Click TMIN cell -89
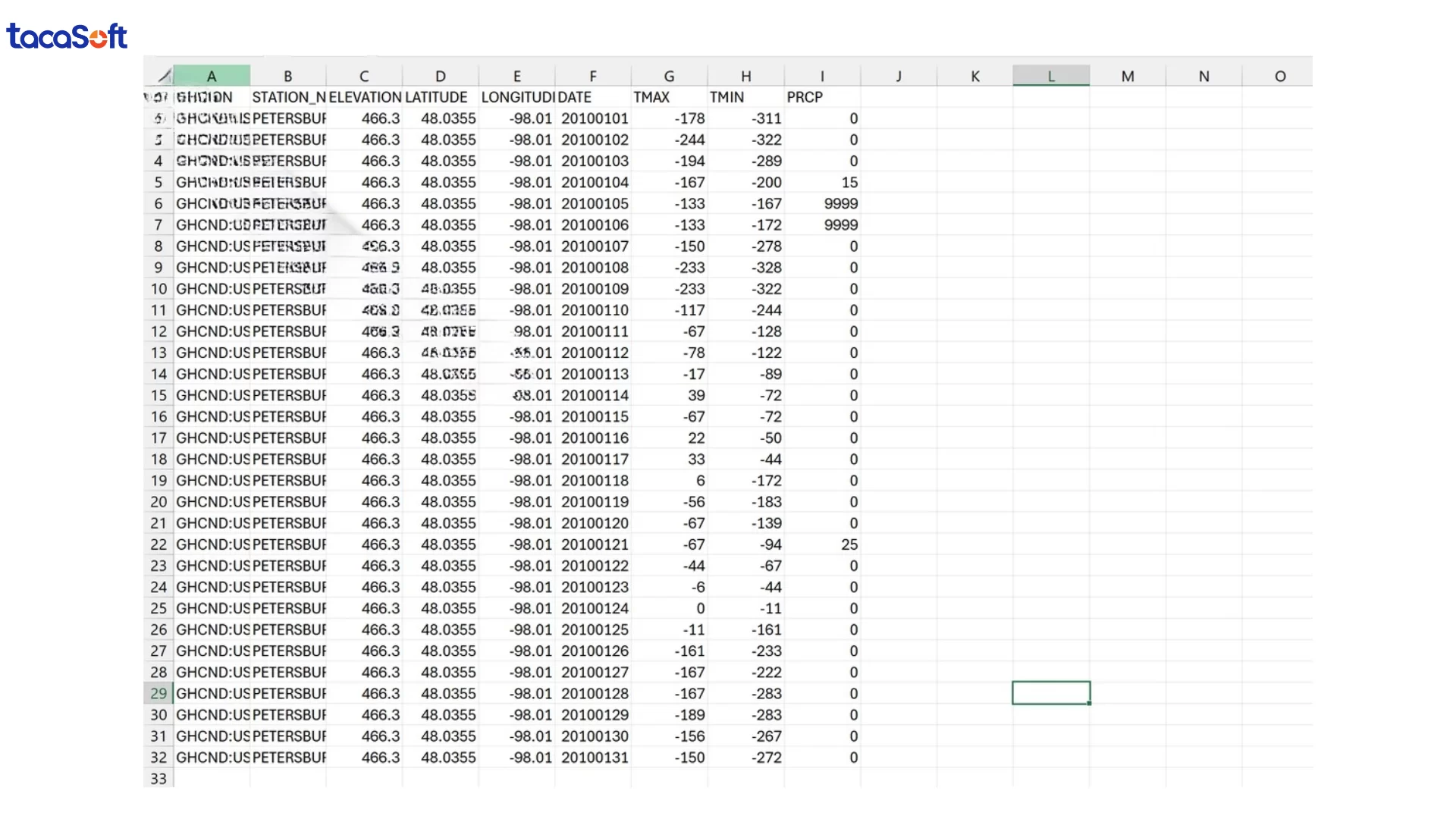 point(746,374)
